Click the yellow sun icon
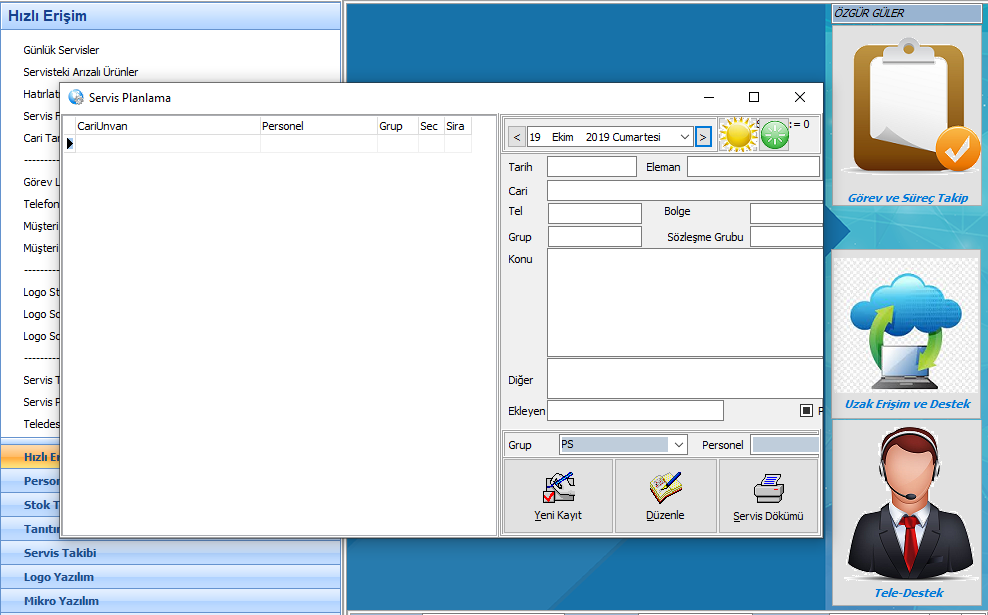The height and width of the screenshot is (615, 988). [737, 135]
